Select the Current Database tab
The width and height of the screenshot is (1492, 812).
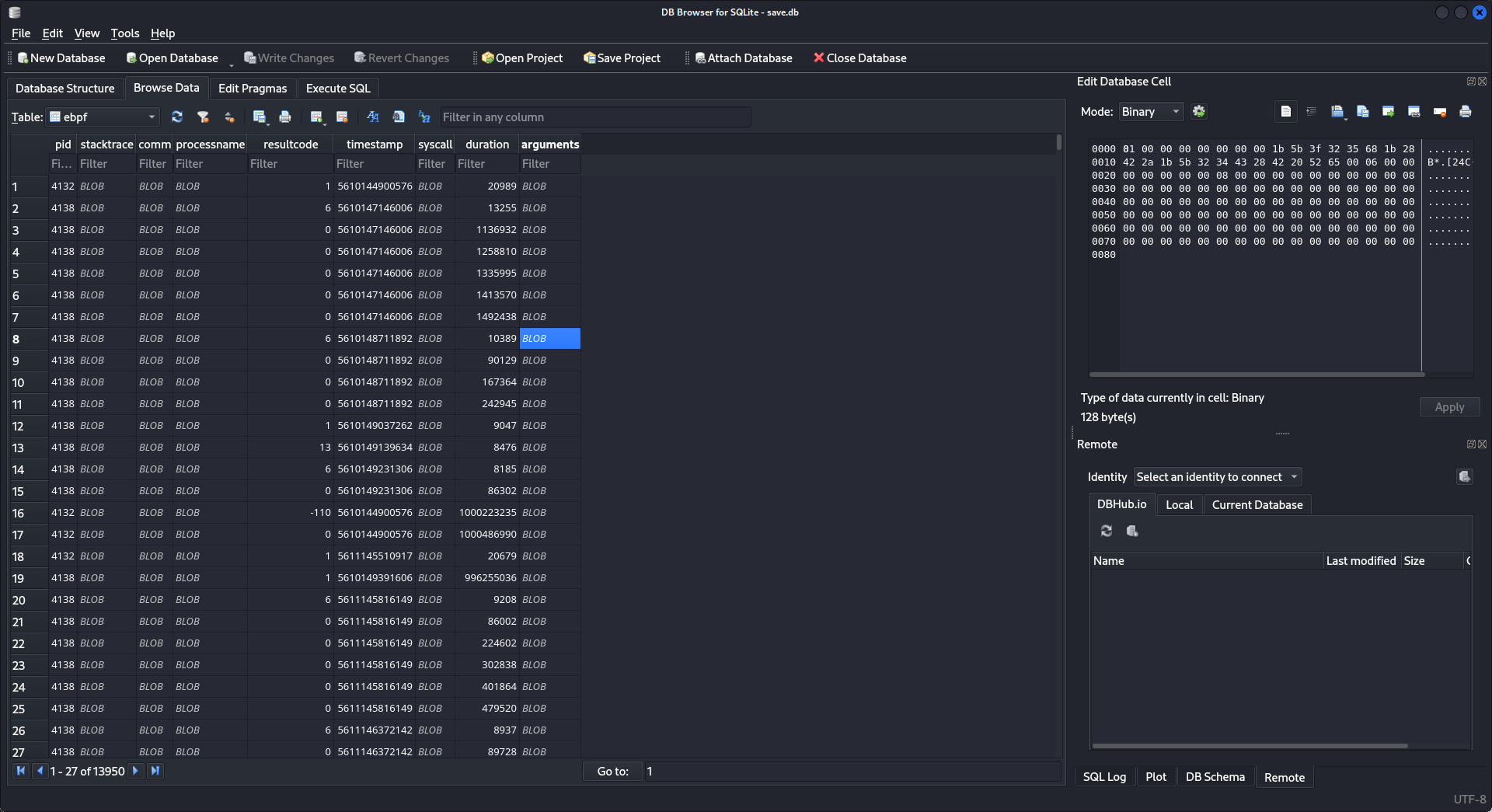(x=1257, y=504)
